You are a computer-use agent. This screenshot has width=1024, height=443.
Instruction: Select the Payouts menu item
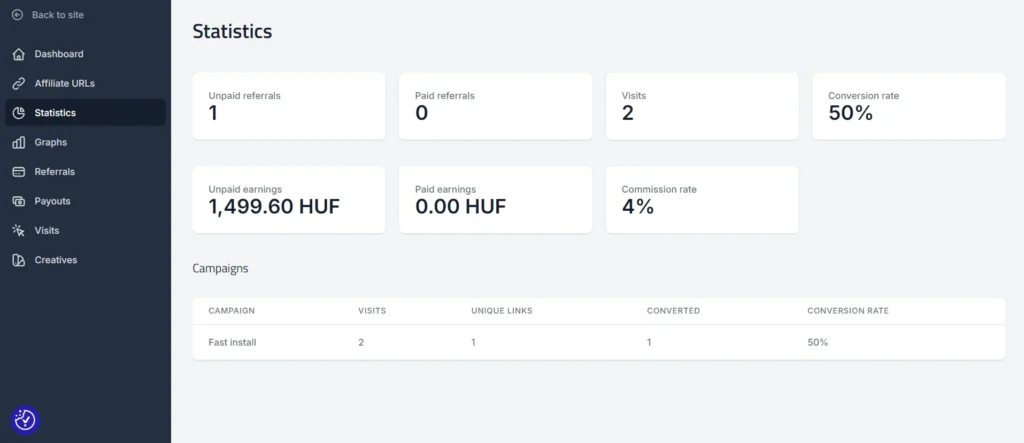[x=52, y=201]
